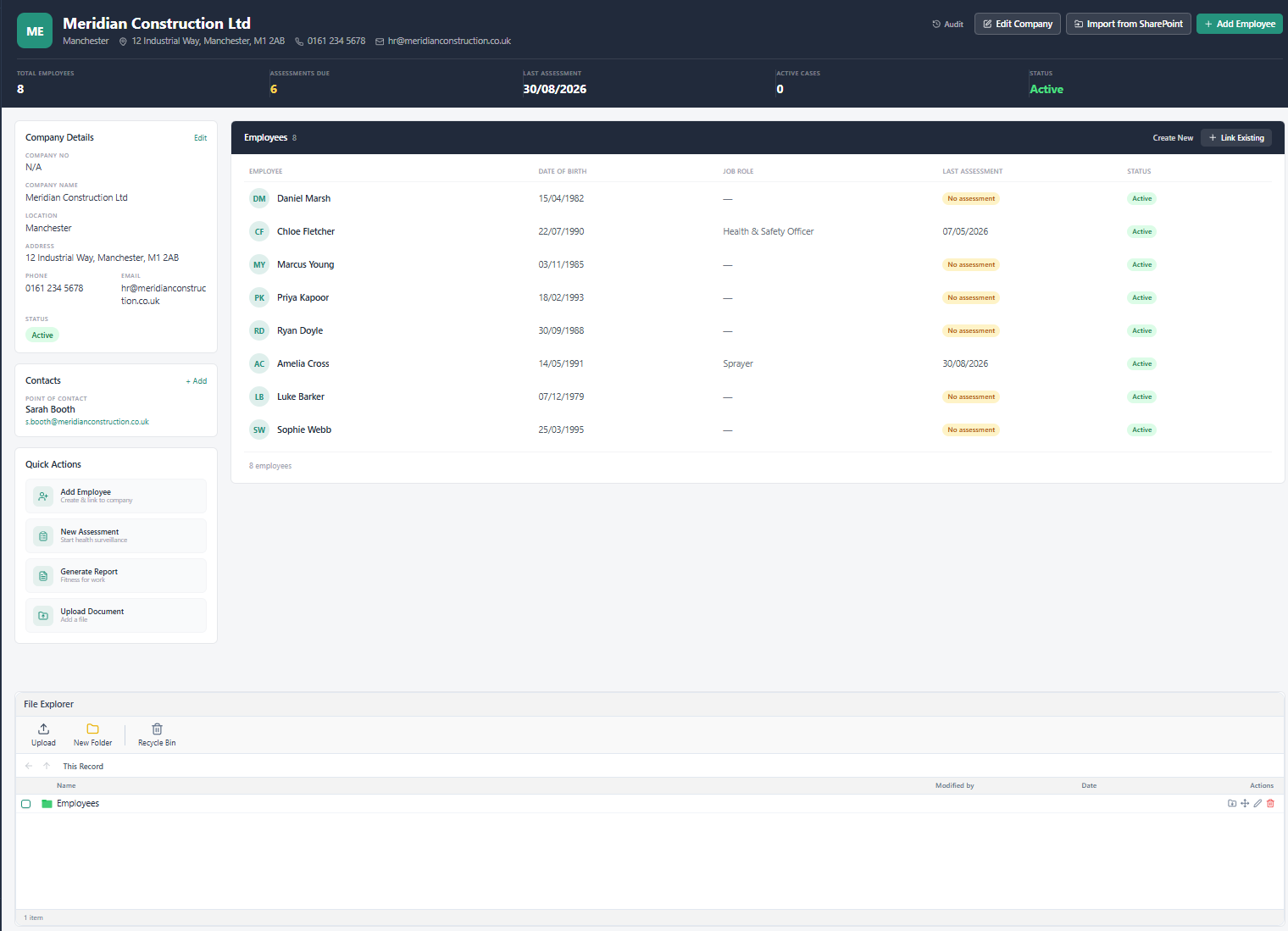Open the Audit history
The image size is (1288, 931).
[x=947, y=25]
